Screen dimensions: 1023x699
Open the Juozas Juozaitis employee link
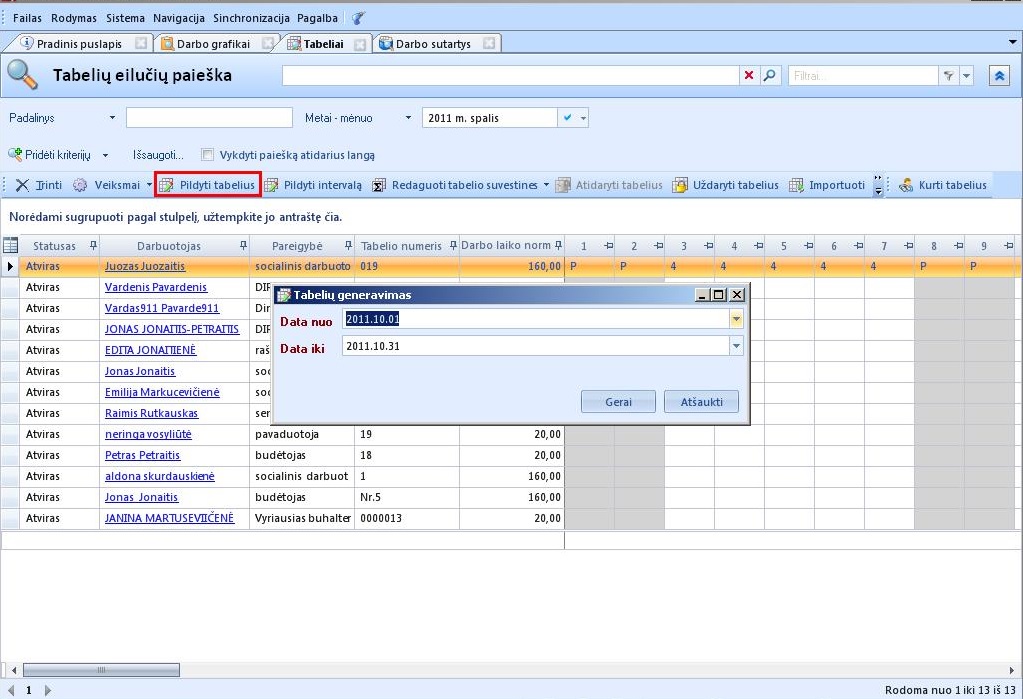pos(144,267)
